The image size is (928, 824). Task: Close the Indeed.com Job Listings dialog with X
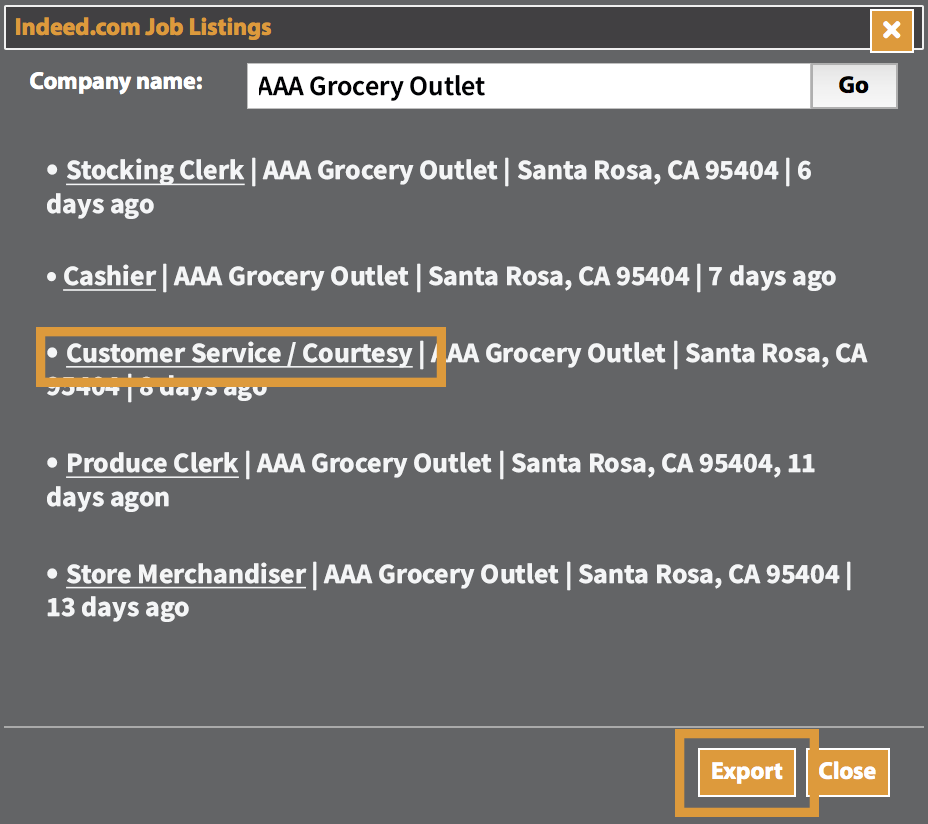[891, 30]
